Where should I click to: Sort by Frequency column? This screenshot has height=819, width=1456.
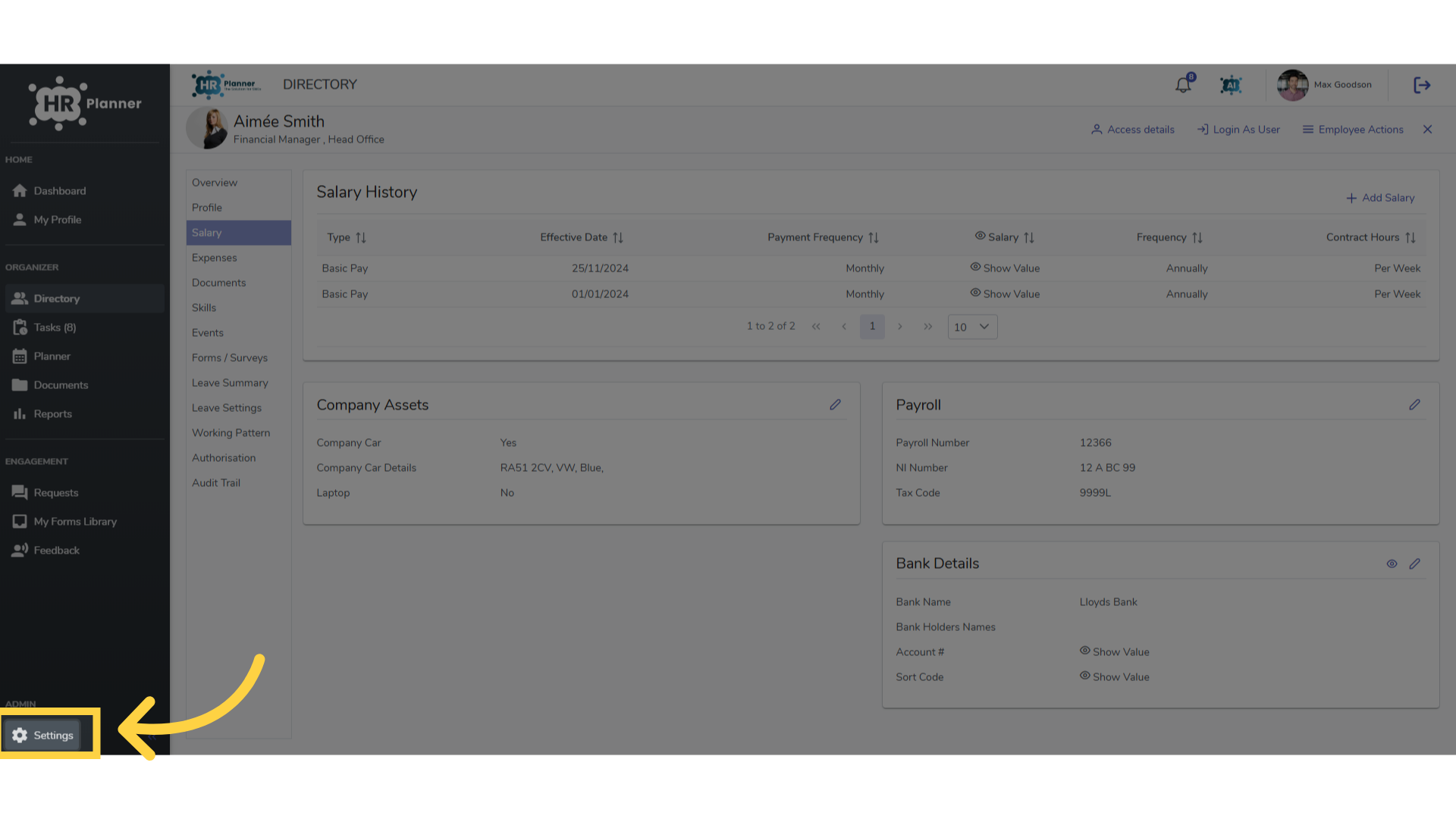[1197, 237]
